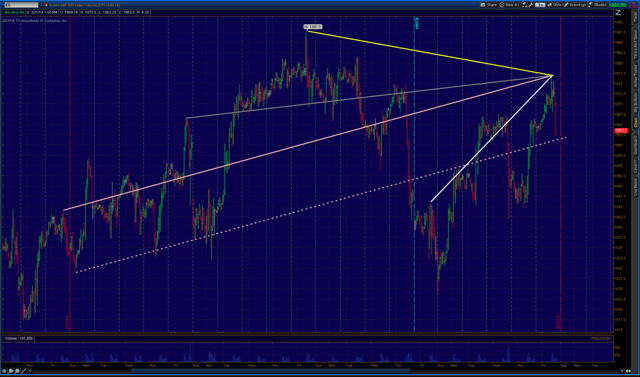Image resolution: width=640 pixels, height=377 pixels.
Task: Open the think A.I. menu
Action: [x=509, y=5]
